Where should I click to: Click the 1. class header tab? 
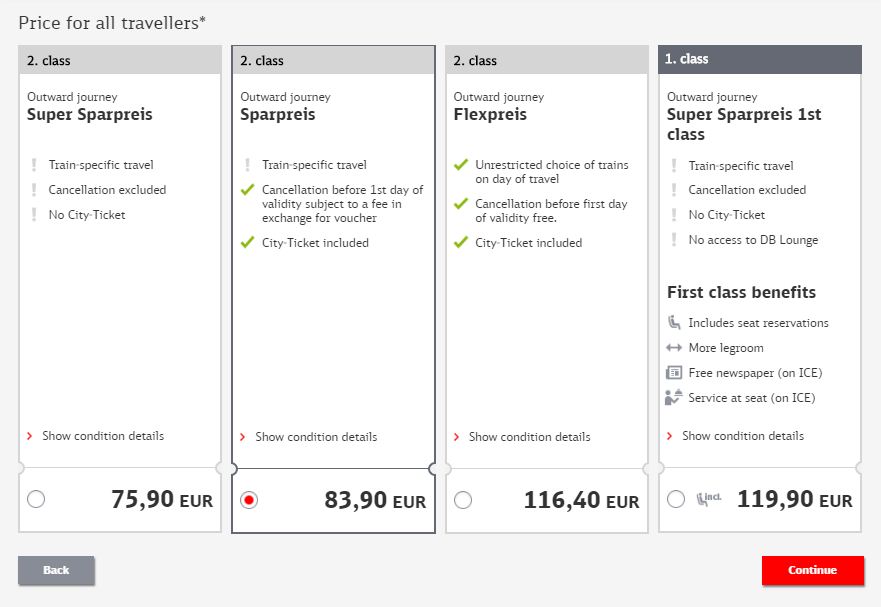[x=759, y=59]
